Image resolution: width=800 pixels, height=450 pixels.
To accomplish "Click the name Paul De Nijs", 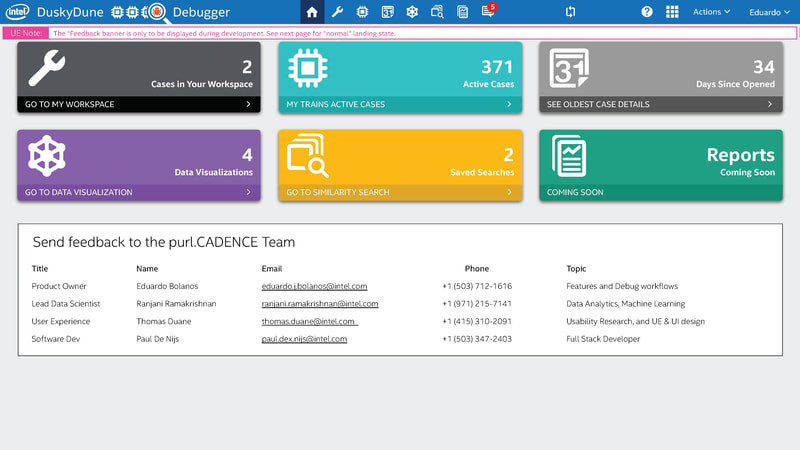I will [158, 339].
